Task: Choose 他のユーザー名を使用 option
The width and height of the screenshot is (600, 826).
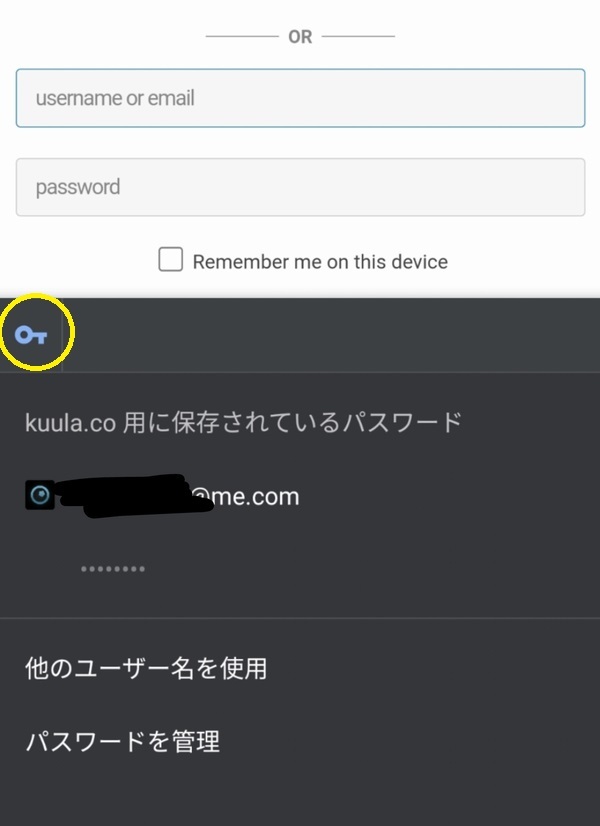Action: coord(146,668)
